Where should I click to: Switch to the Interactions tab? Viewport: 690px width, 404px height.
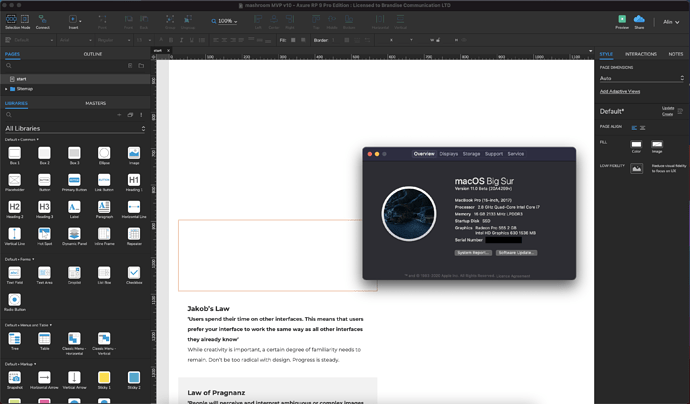coord(641,54)
